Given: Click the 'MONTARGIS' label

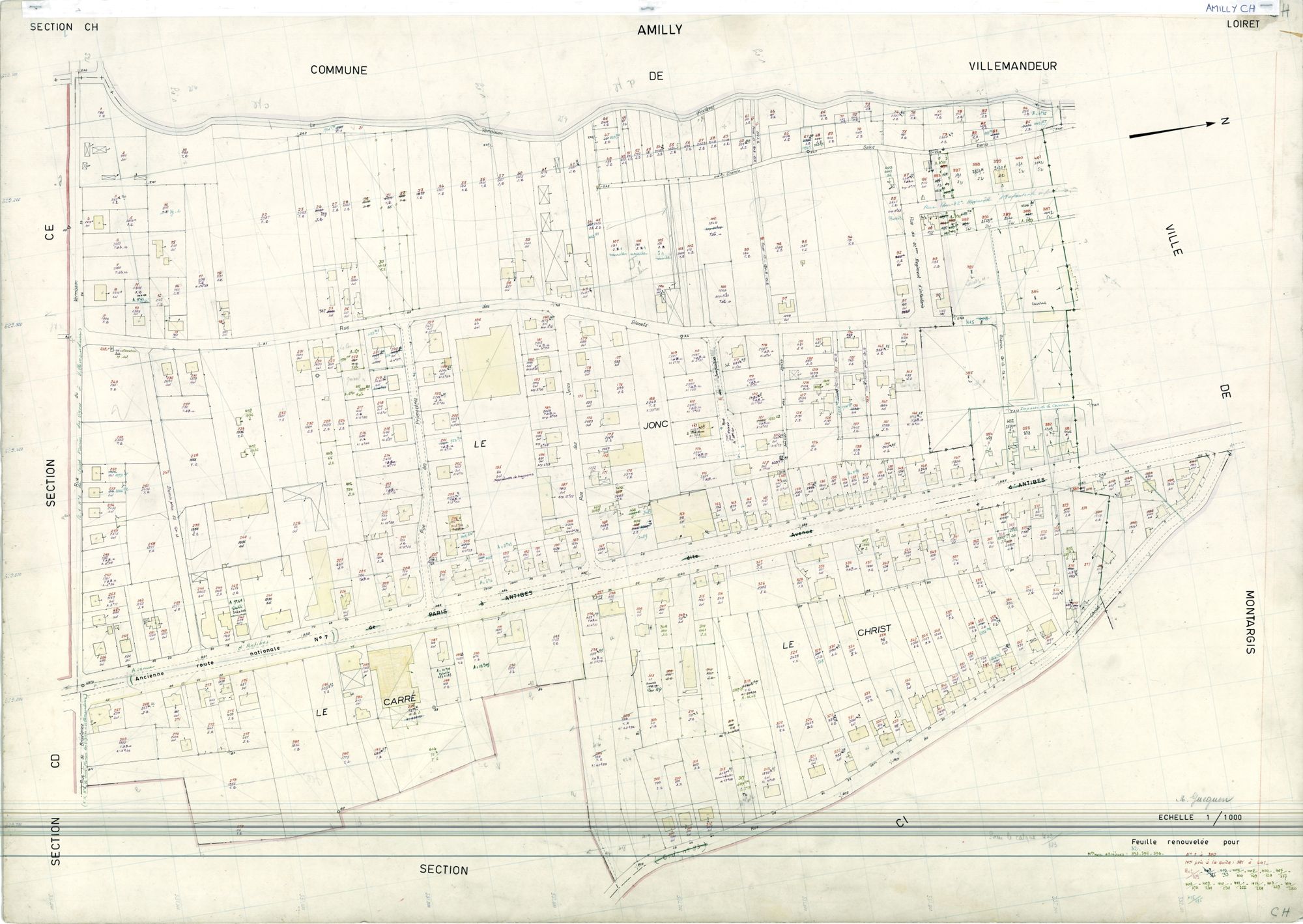Looking at the screenshot, I should 1250,622.
